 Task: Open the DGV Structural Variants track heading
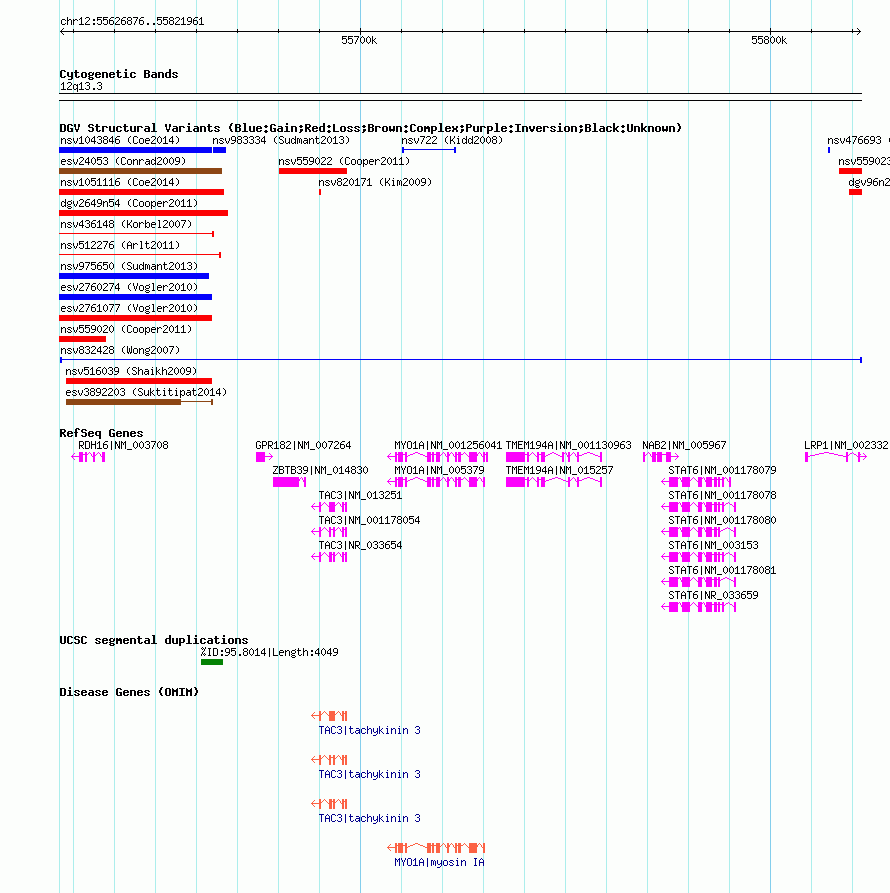pos(370,128)
